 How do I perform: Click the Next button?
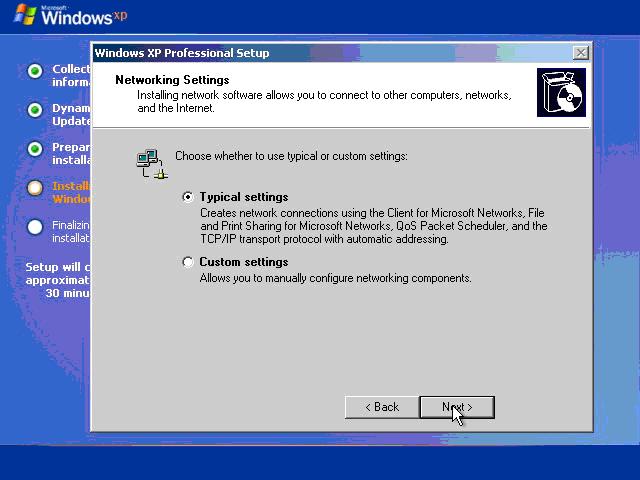point(457,407)
